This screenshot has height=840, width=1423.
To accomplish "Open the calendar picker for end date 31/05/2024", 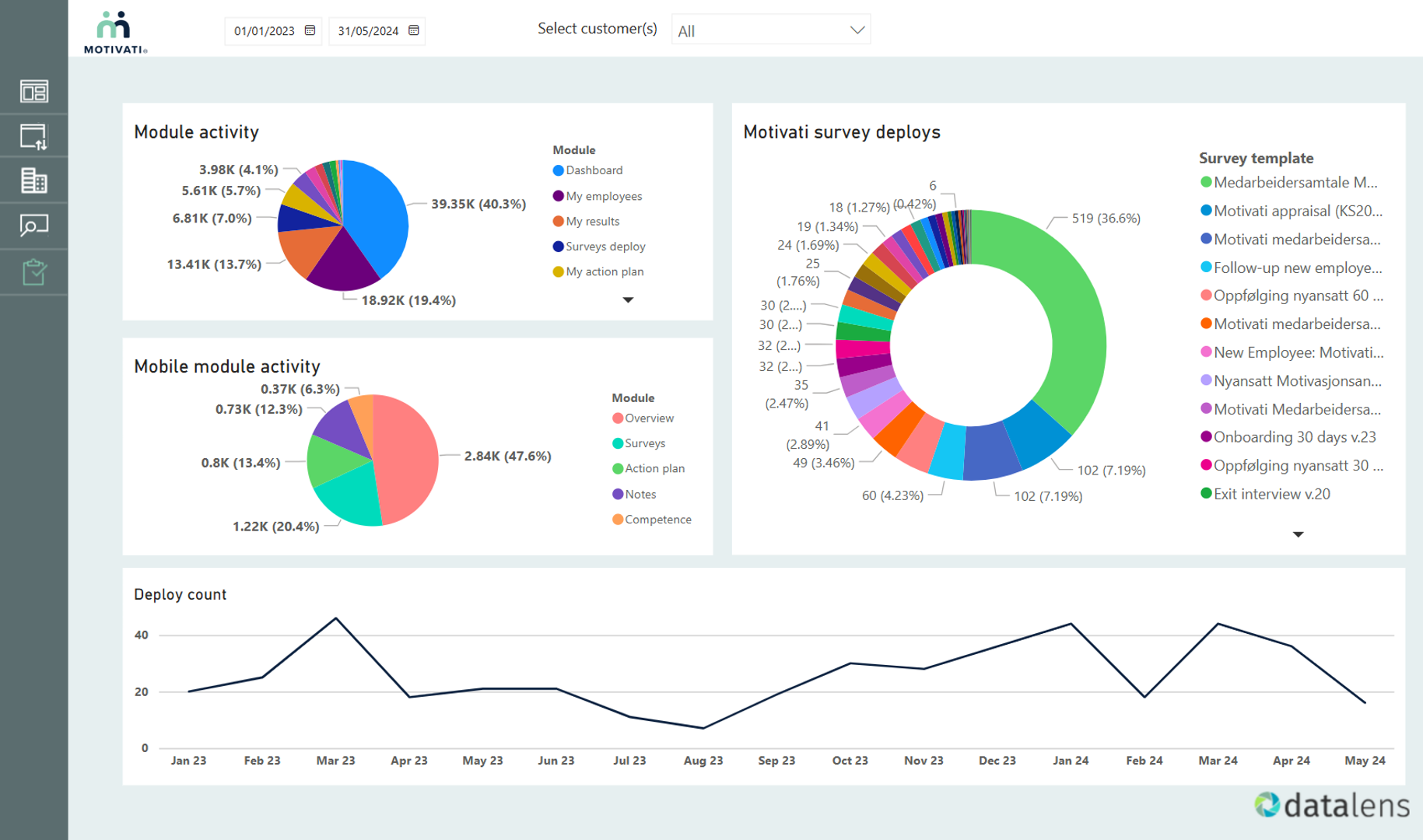I will click(414, 30).
